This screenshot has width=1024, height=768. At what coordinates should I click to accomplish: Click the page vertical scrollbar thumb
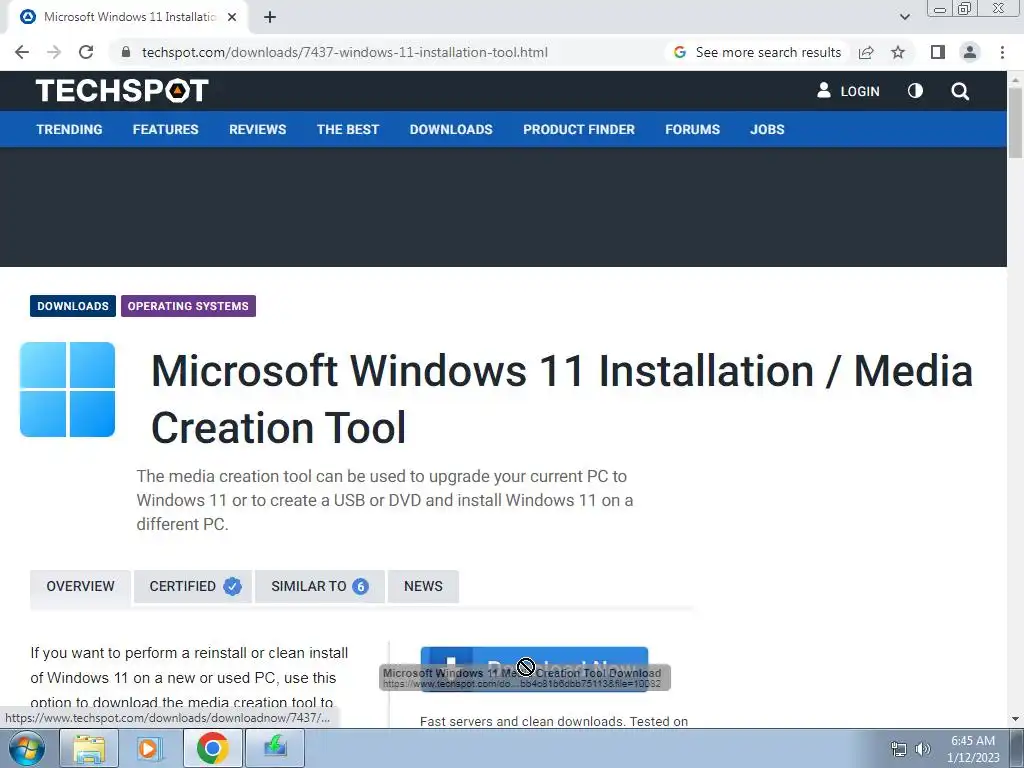tap(1015, 121)
